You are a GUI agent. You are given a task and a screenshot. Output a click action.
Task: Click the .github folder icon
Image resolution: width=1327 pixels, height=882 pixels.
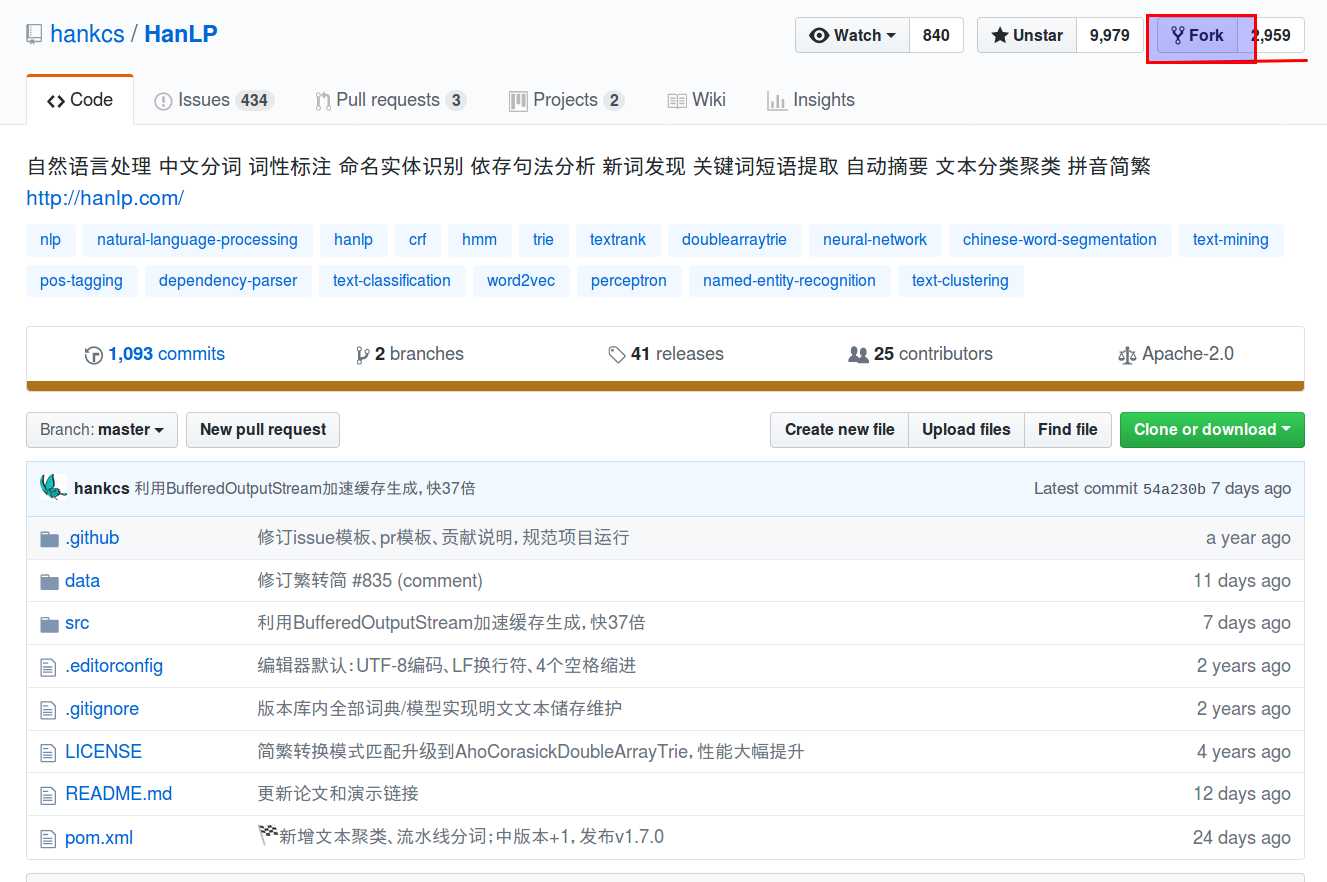point(49,539)
